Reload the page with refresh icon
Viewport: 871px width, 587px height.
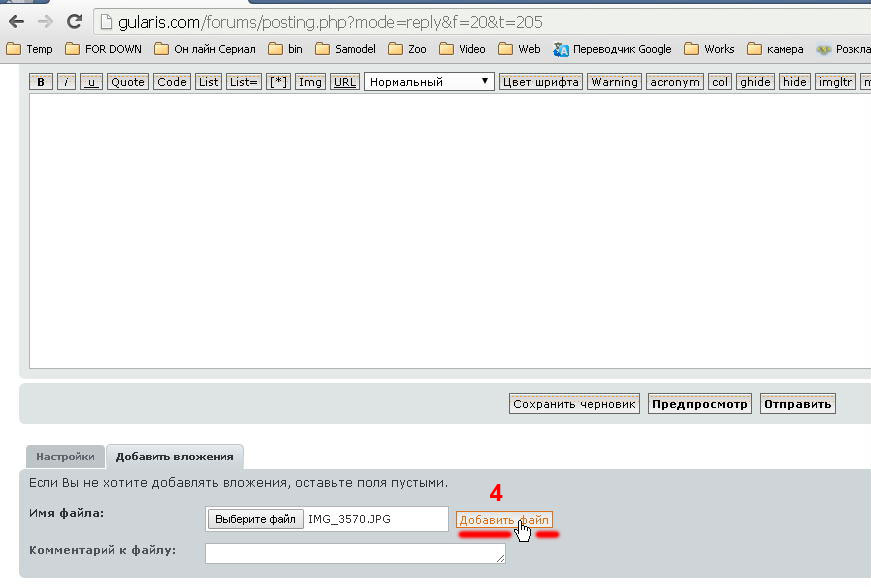pos(74,21)
